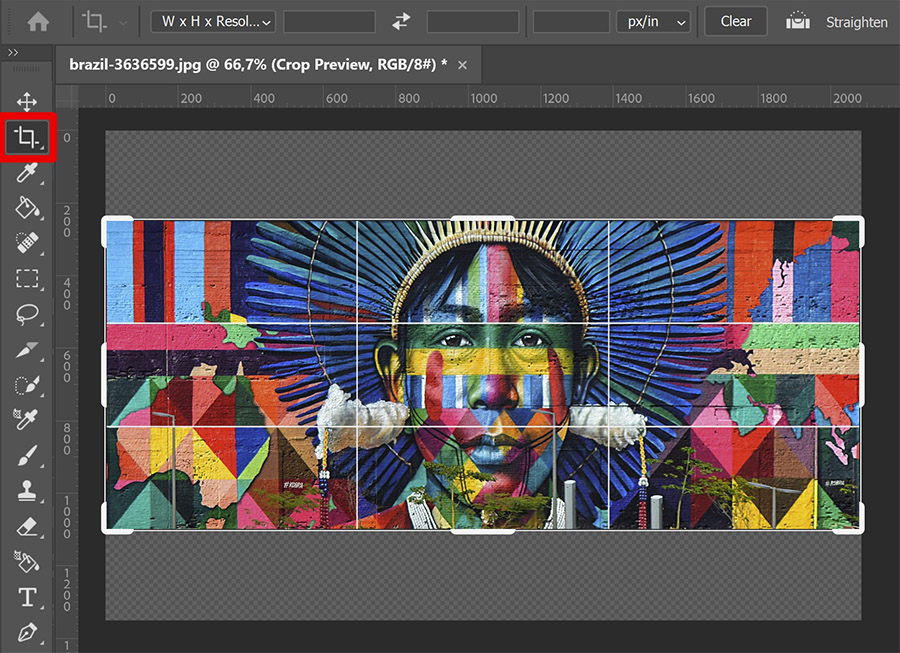
Task: Select the Sharpen tool
Action: [28, 349]
